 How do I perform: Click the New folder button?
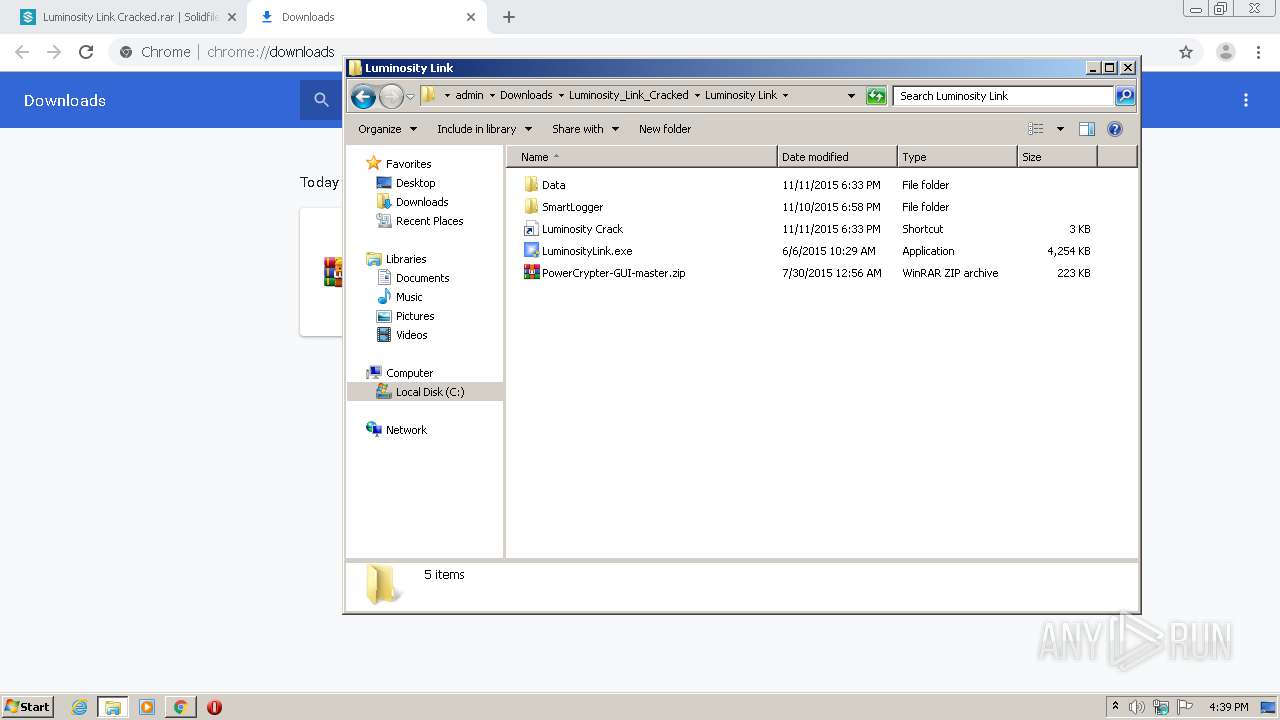tap(665, 129)
